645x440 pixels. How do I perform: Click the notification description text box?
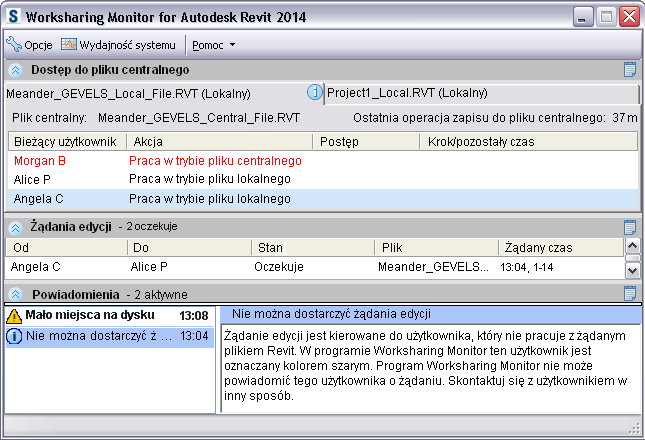tap(431, 368)
